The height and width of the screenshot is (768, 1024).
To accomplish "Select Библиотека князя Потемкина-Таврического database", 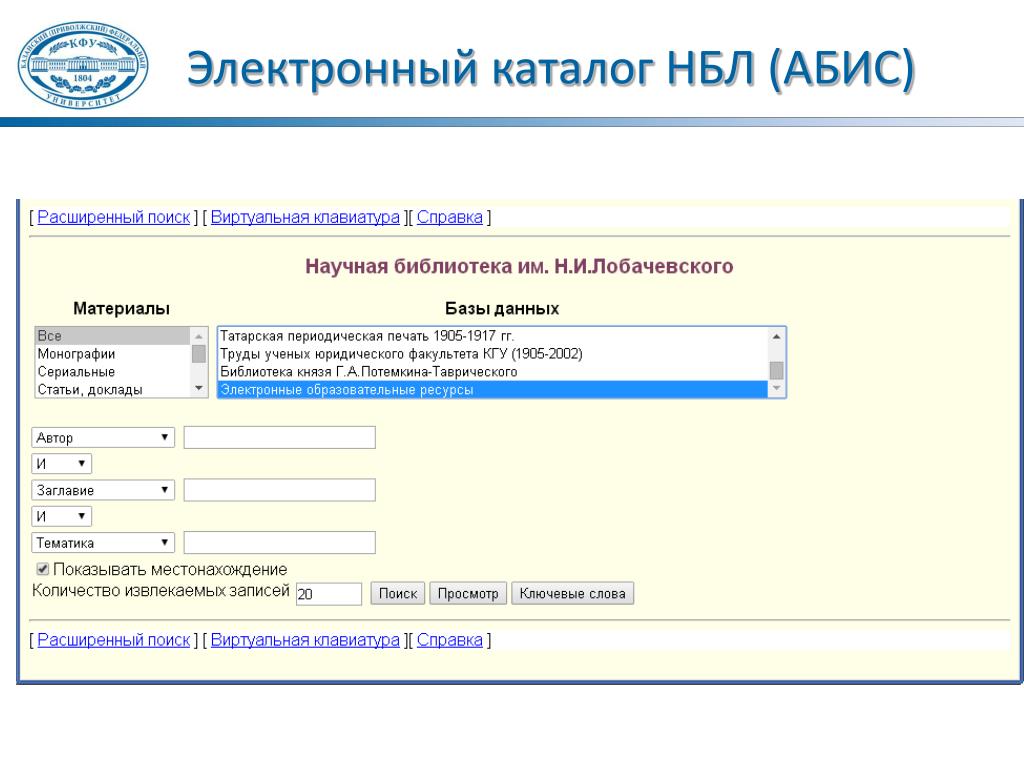I will coord(493,372).
